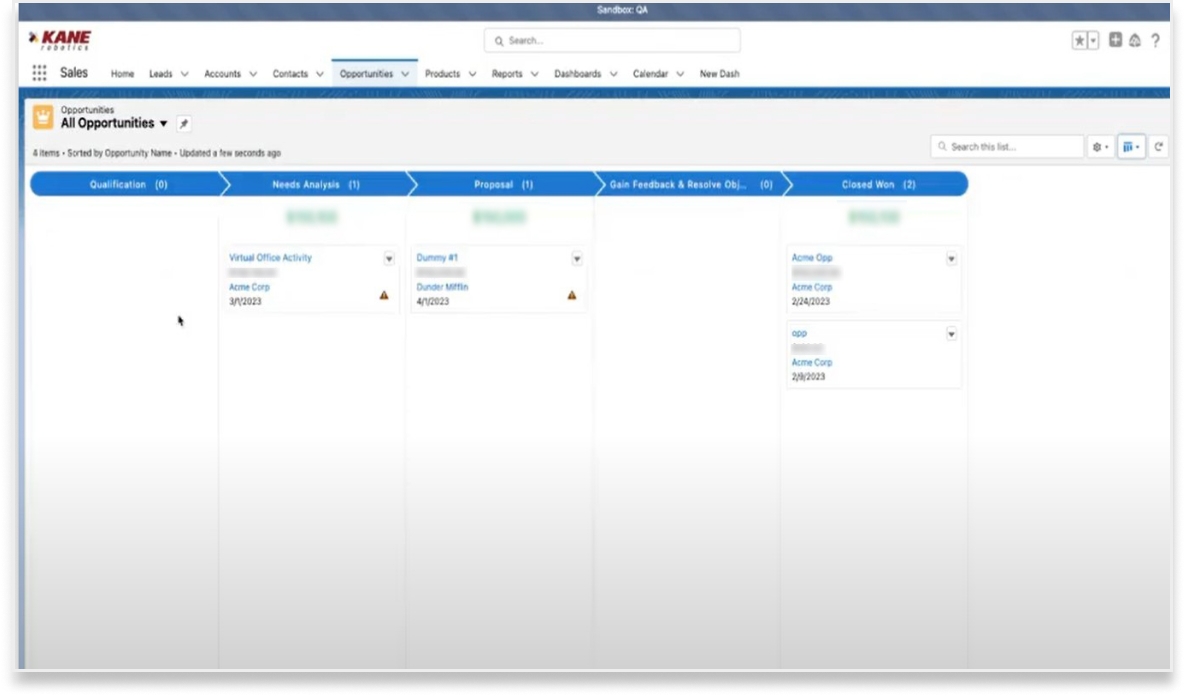Open the Kanban display-as dropdown
This screenshot has width=1185, height=696.
pyautogui.click(x=1131, y=147)
